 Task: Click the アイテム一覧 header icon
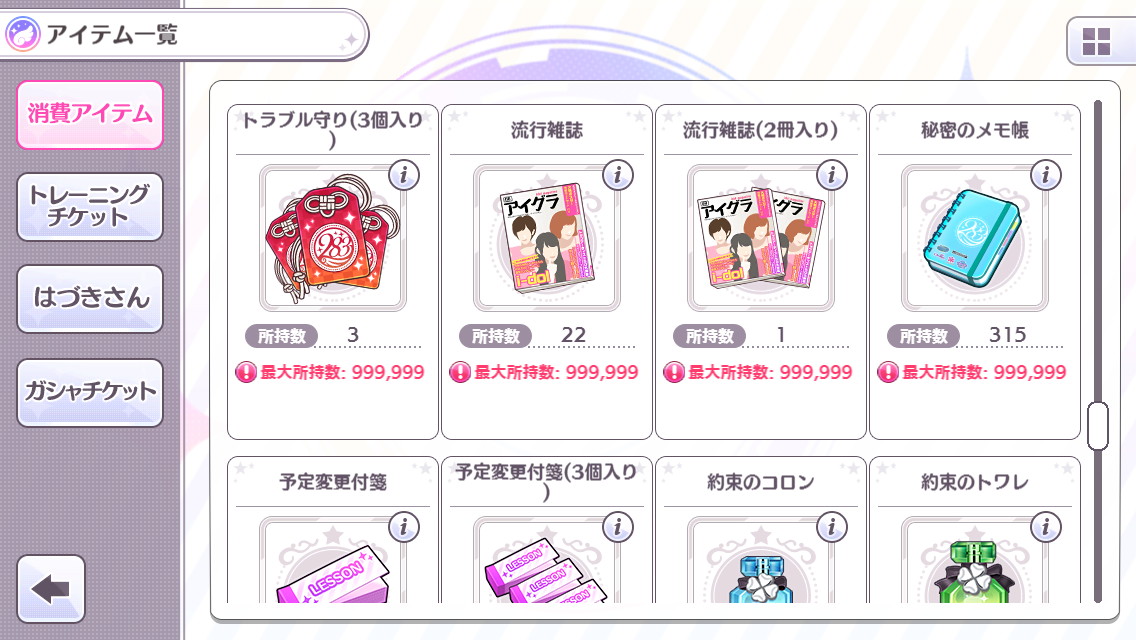(22, 34)
